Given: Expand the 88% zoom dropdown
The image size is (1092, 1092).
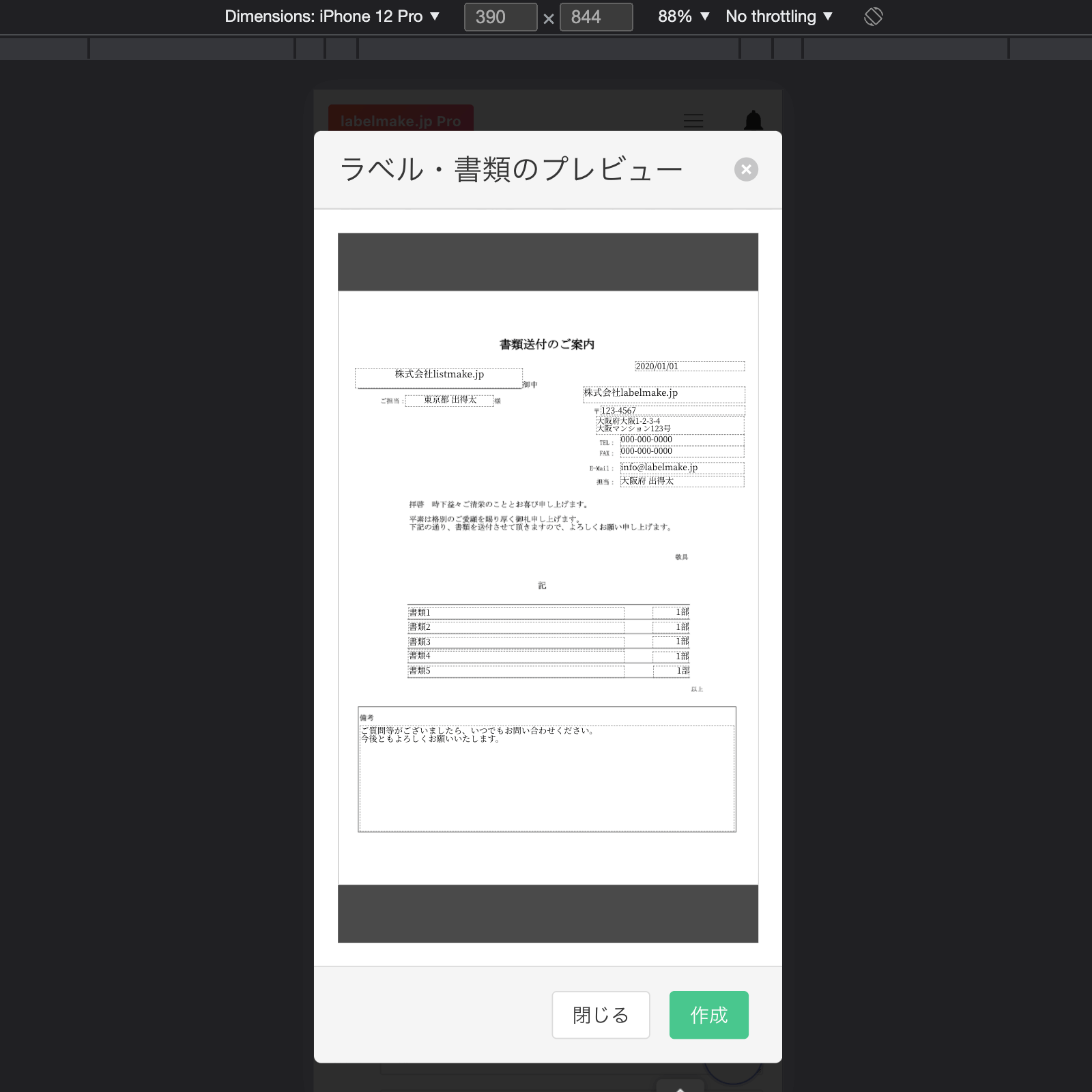Looking at the screenshot, I should 683,16.
